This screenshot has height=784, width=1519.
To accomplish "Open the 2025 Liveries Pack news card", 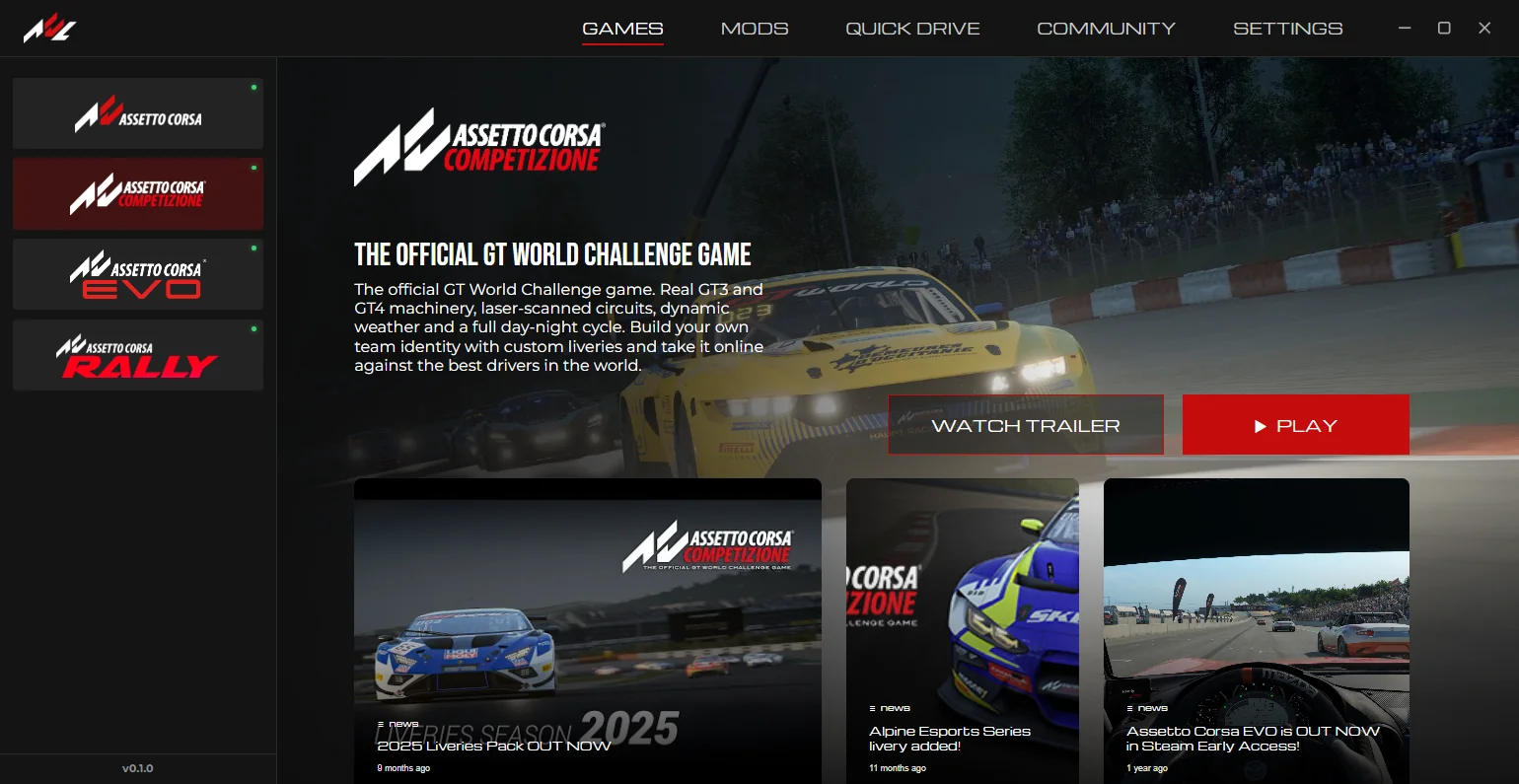I will (588, 631).
